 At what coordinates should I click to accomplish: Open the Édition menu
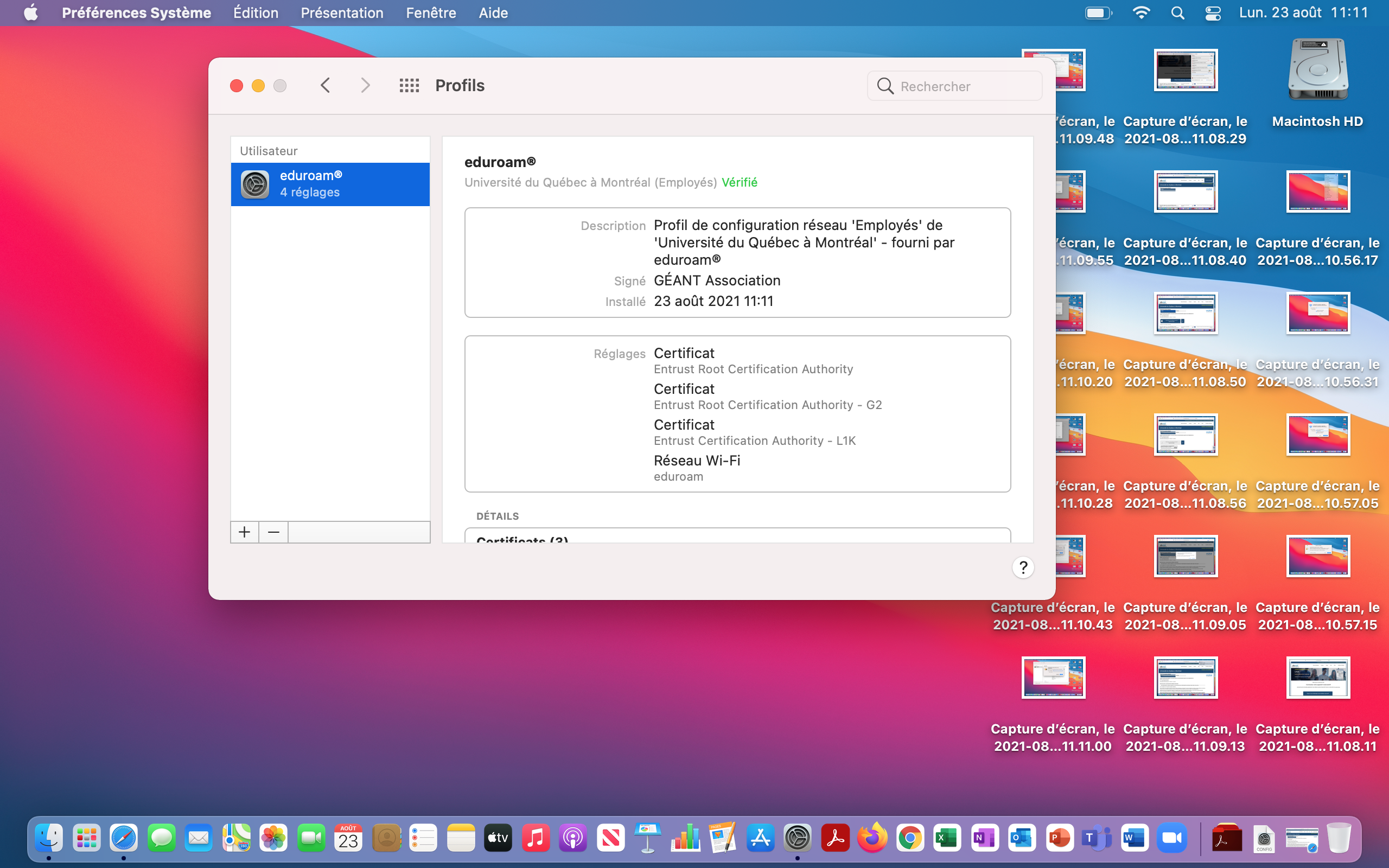click(x=256, y=12)
